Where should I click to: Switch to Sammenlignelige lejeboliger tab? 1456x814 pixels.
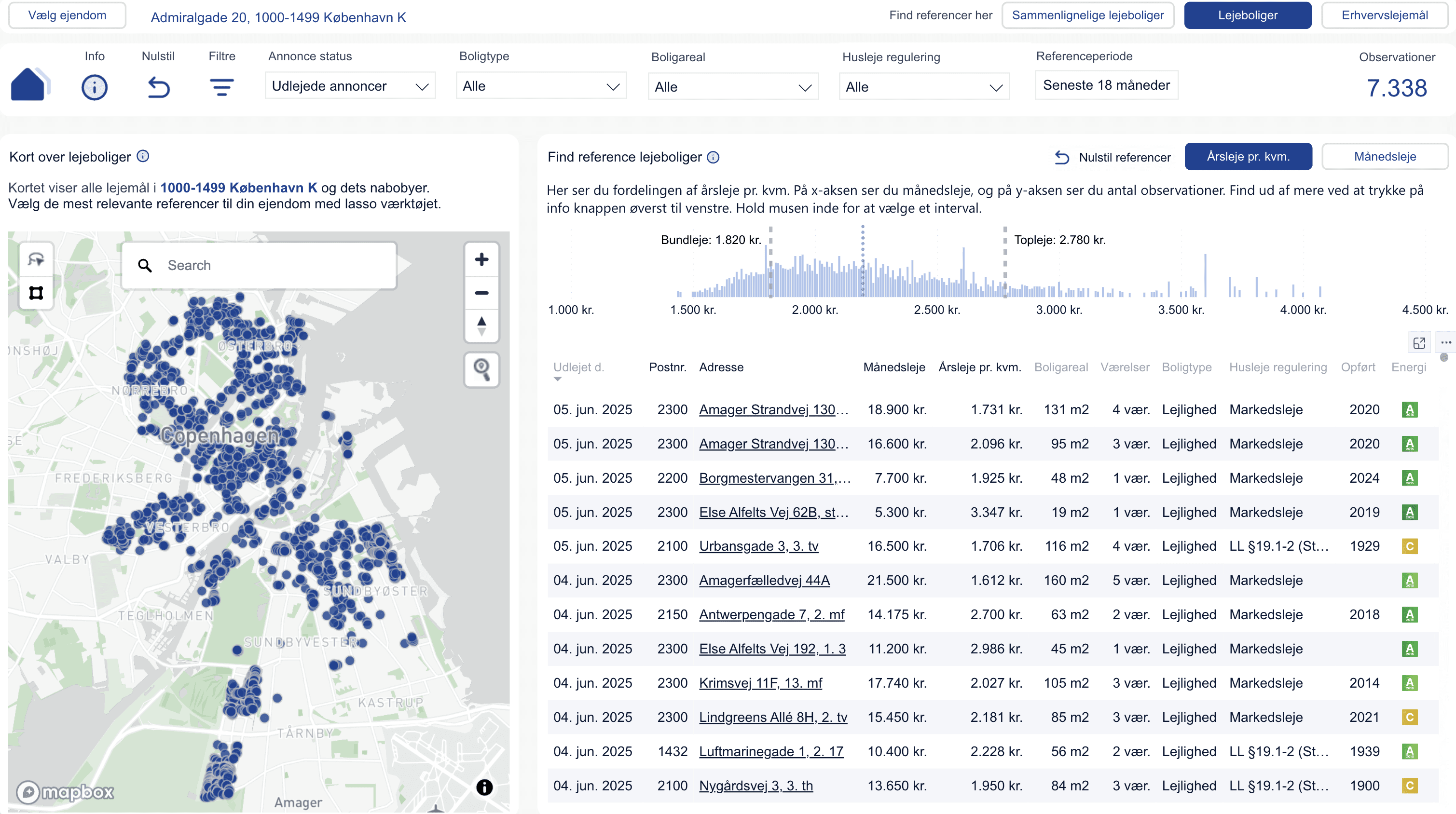coord(1087,15)
